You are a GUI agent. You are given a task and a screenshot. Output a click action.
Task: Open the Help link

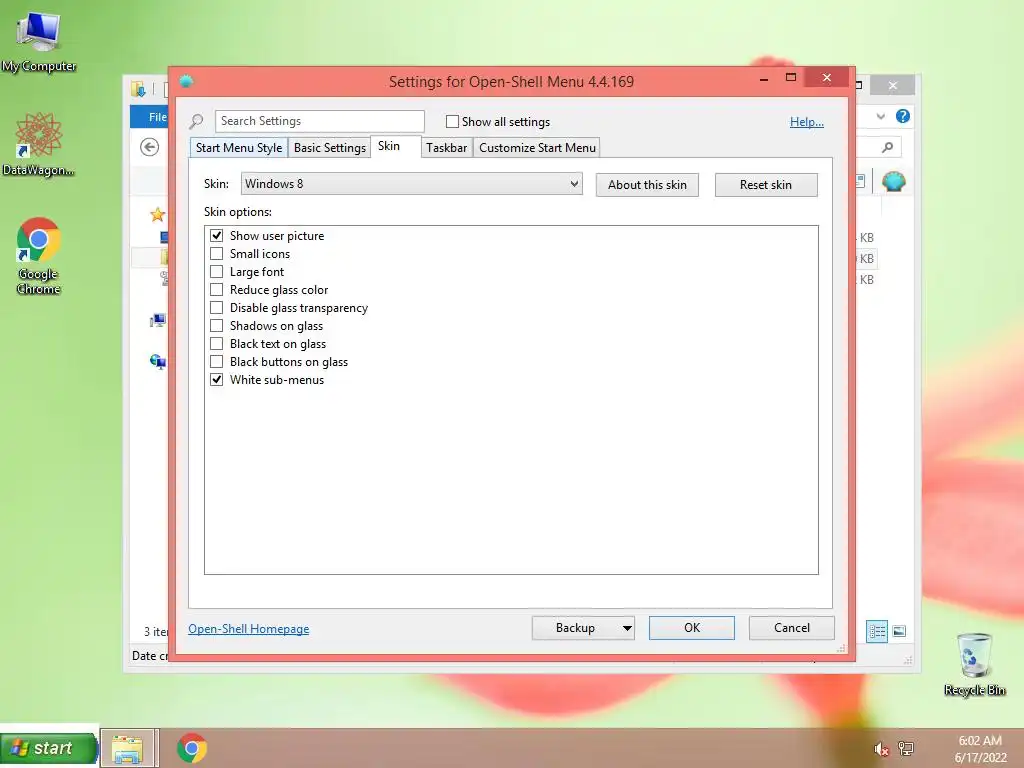(807, 122)
